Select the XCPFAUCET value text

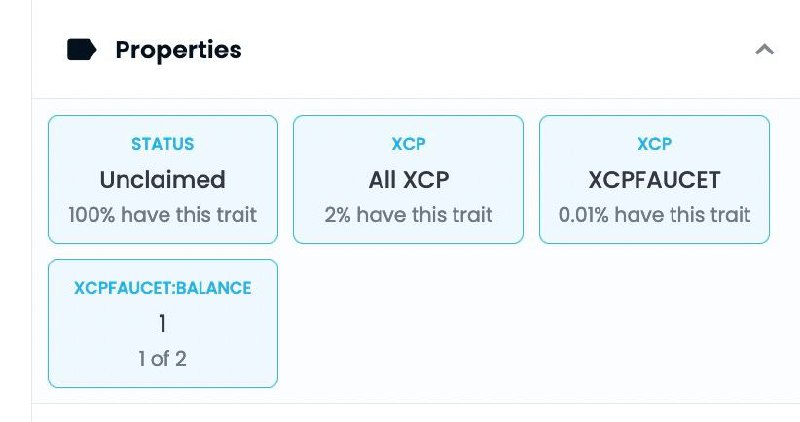654,180
